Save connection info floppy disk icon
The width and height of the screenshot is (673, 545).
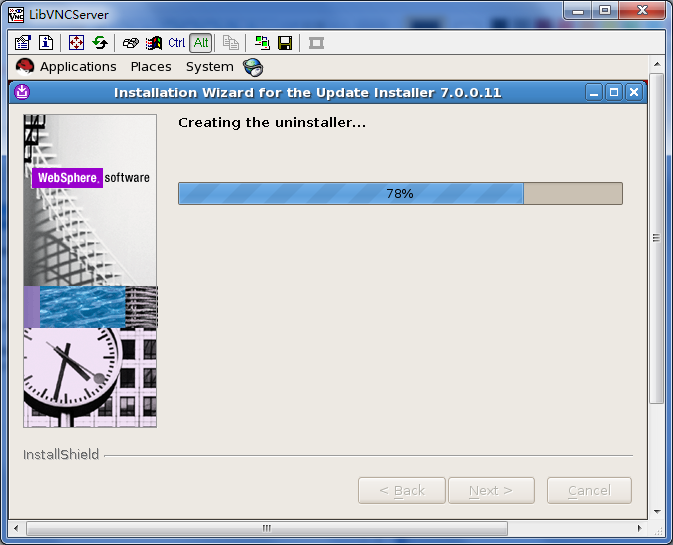[x=285, y=43]
